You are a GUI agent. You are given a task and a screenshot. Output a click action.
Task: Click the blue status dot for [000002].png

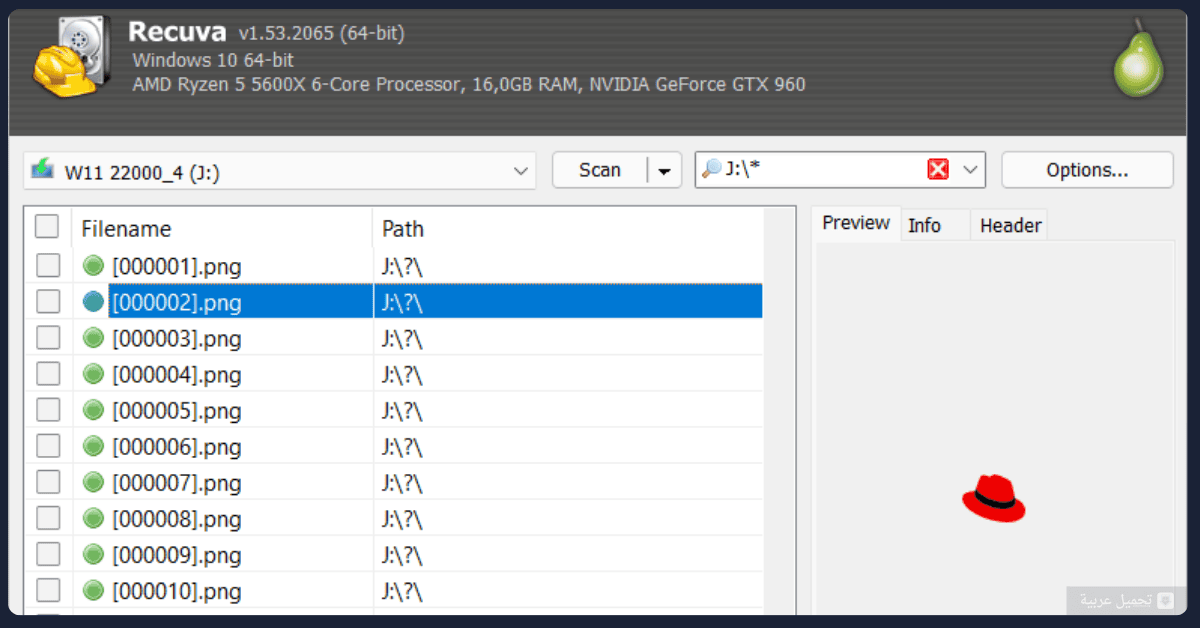click(x=93, y=302)
